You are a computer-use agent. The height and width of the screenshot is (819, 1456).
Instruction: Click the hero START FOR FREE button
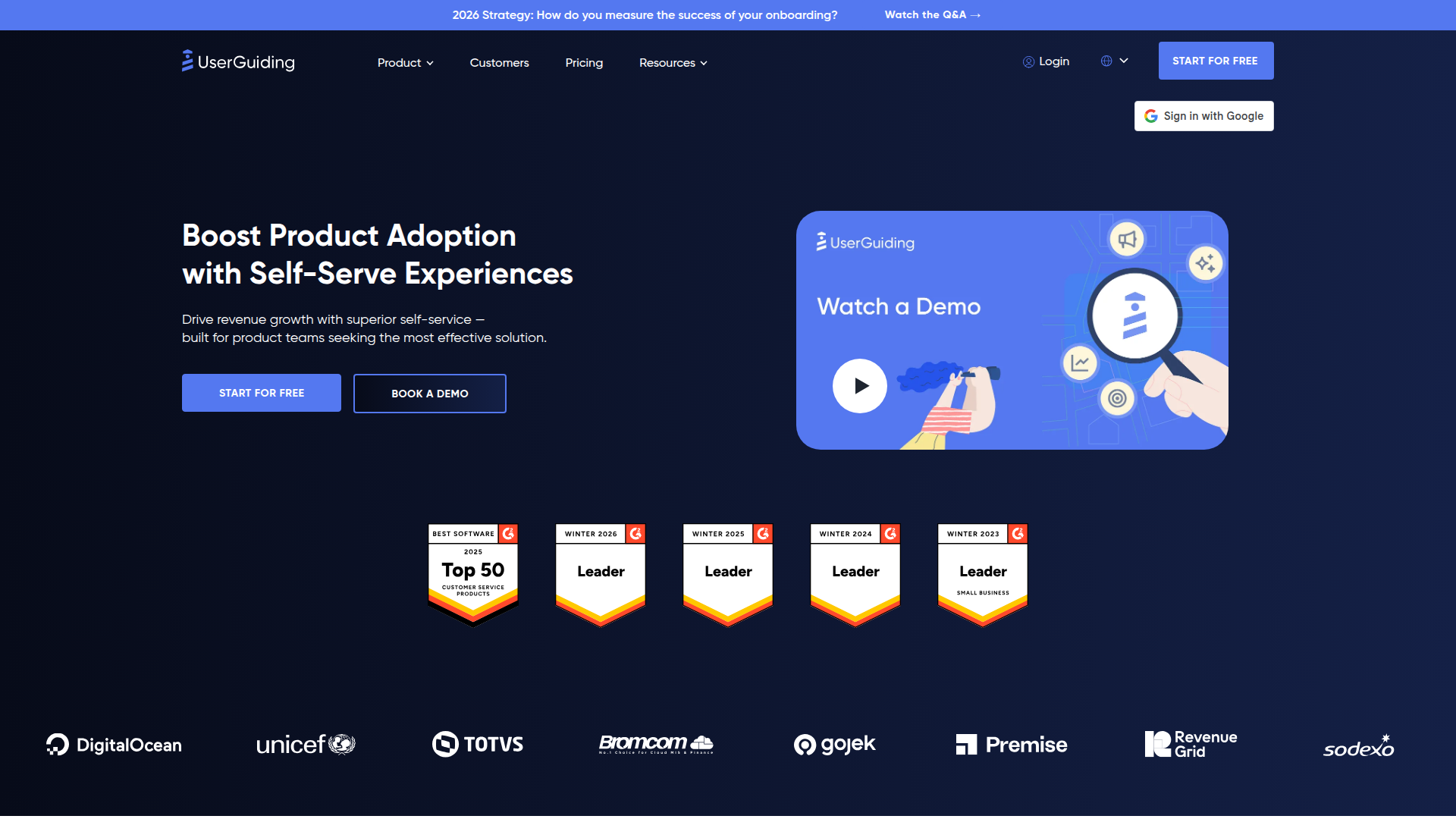click(262, 393)
